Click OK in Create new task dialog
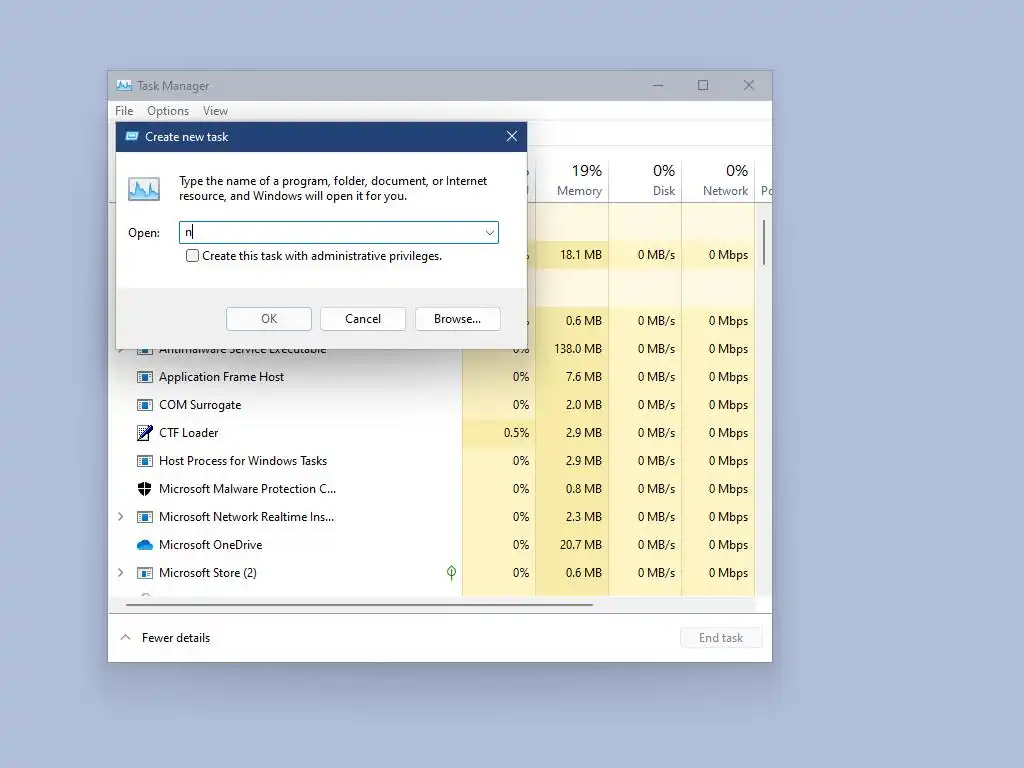 click(269, 319)
